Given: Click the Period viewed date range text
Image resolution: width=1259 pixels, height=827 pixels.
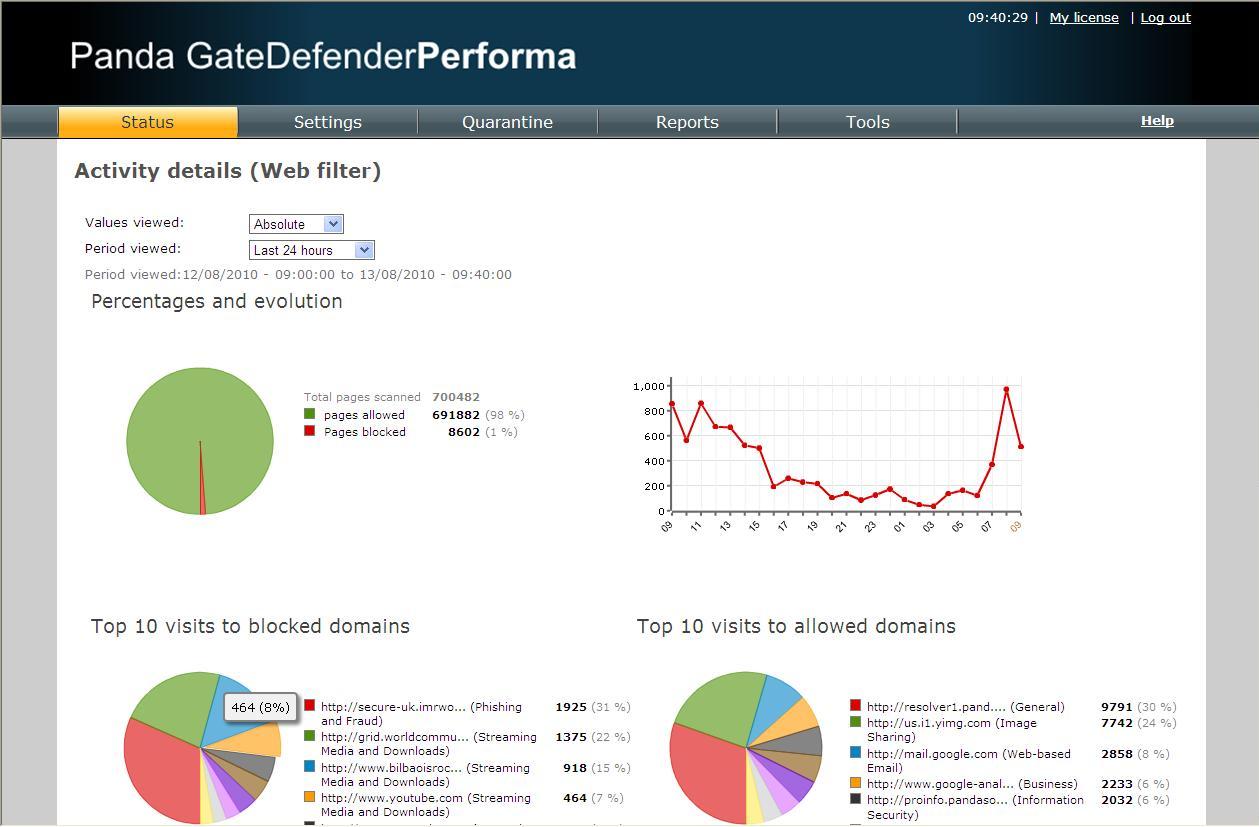Looking at the screenshot, I should tap(298, 275).
